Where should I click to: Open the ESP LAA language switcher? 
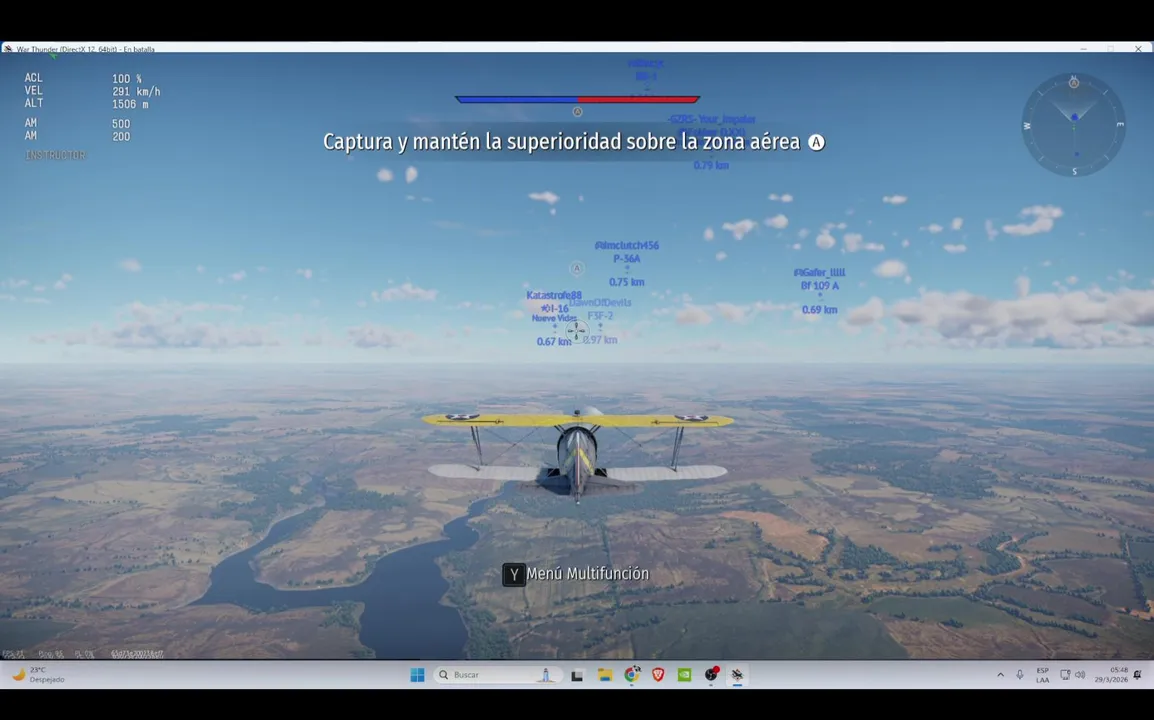[x=1043, y=675]
